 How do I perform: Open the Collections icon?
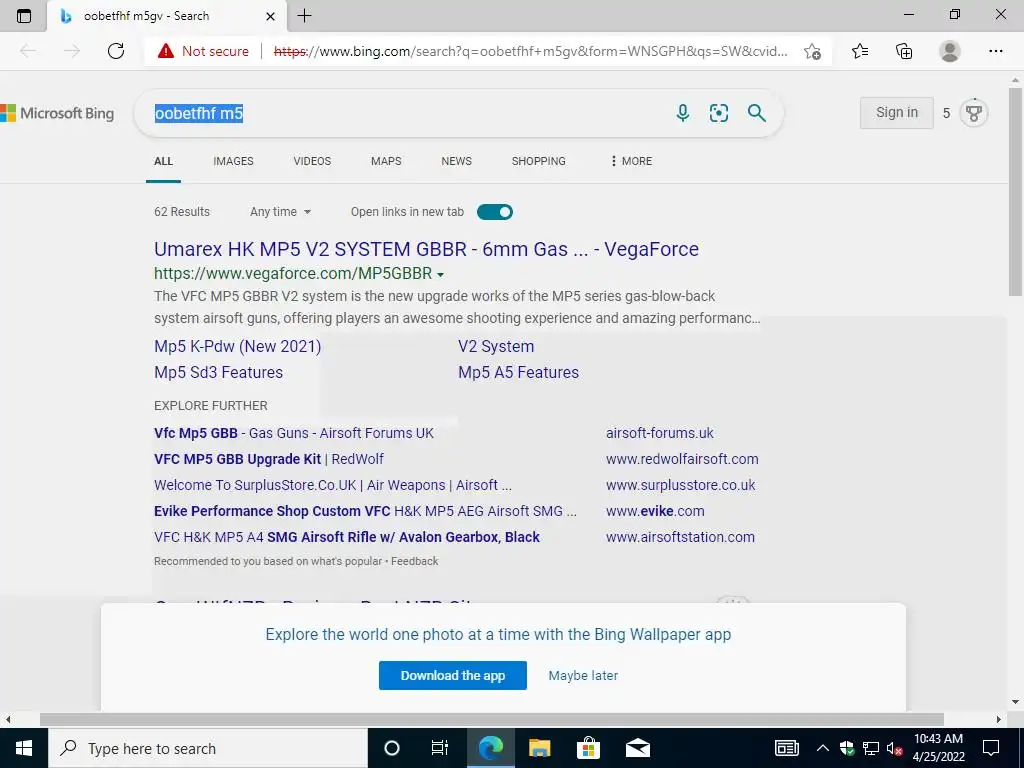tap(904, 51)
